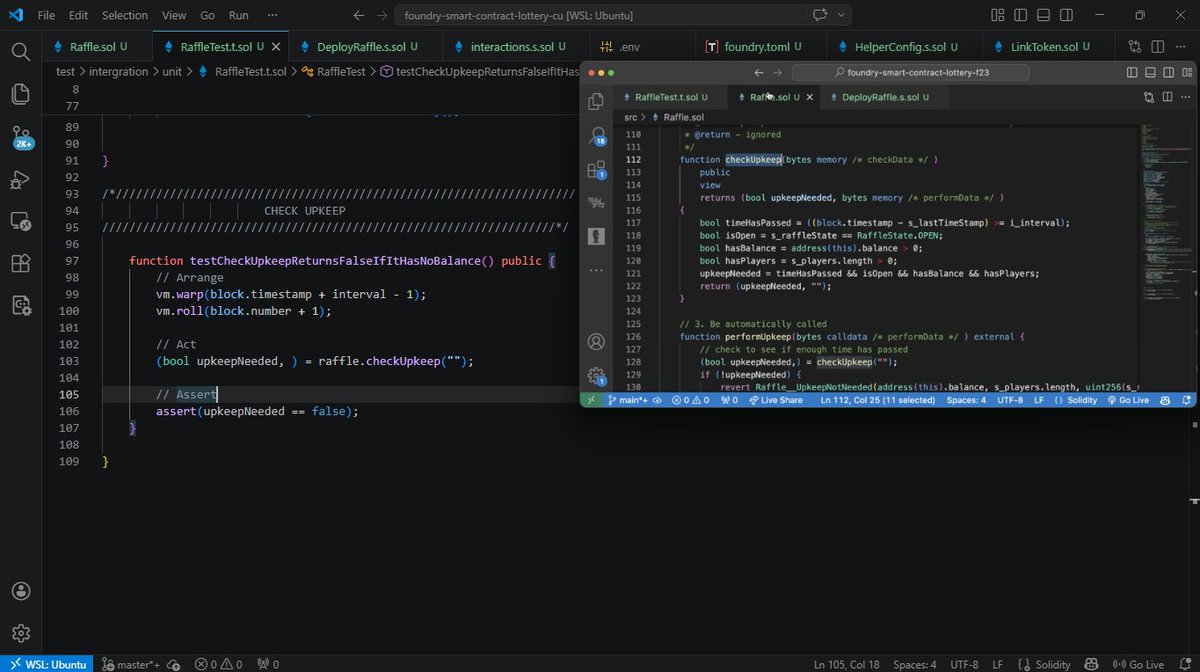Viewport: 1200px width, 672px height.
Task: Click the Go Live server icon in the status bar
Action: click(1139, 663)
